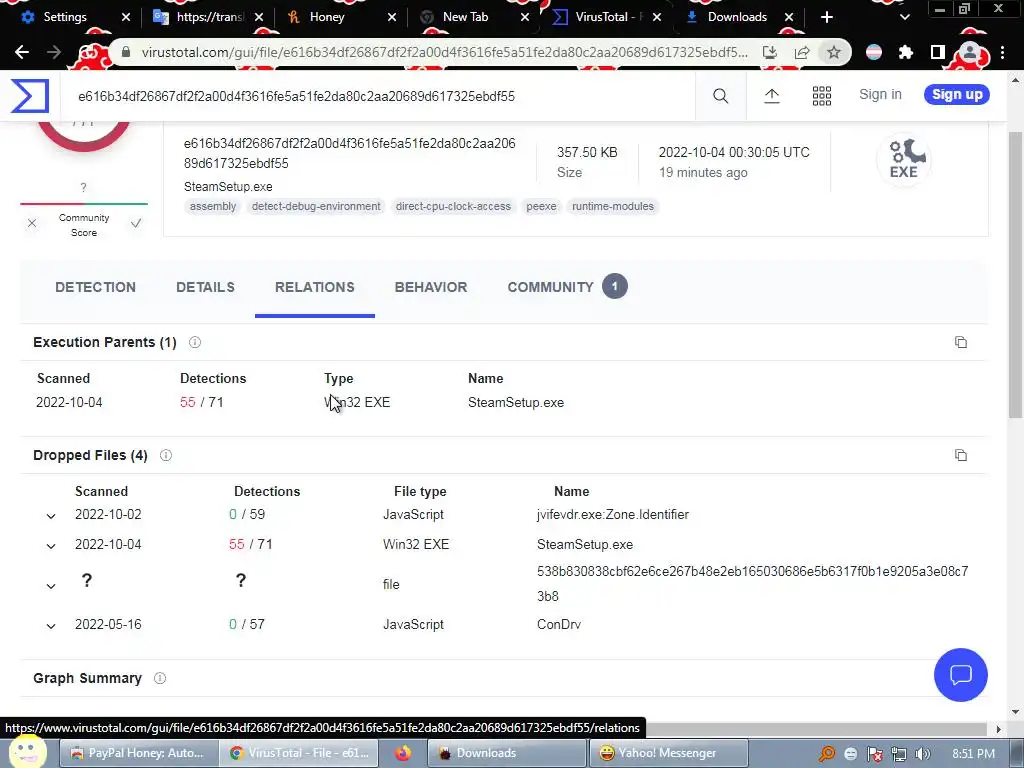Expand the dropped SteamSetup.exe row chevron
Viewport: 1024px width, 768px height.
(x=51, y=546)
